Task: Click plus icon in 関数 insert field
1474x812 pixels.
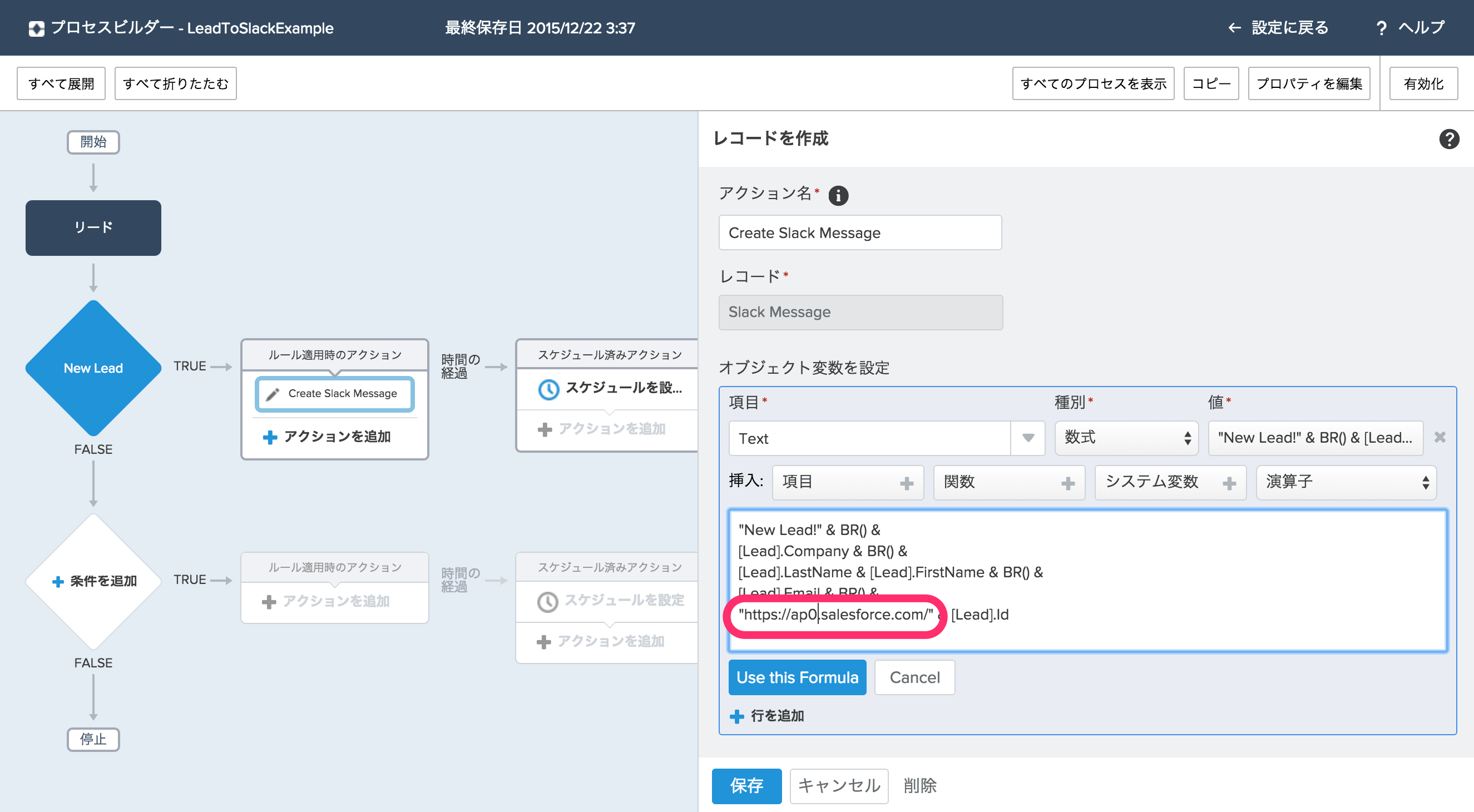Action: click(x=1068, y=483)
